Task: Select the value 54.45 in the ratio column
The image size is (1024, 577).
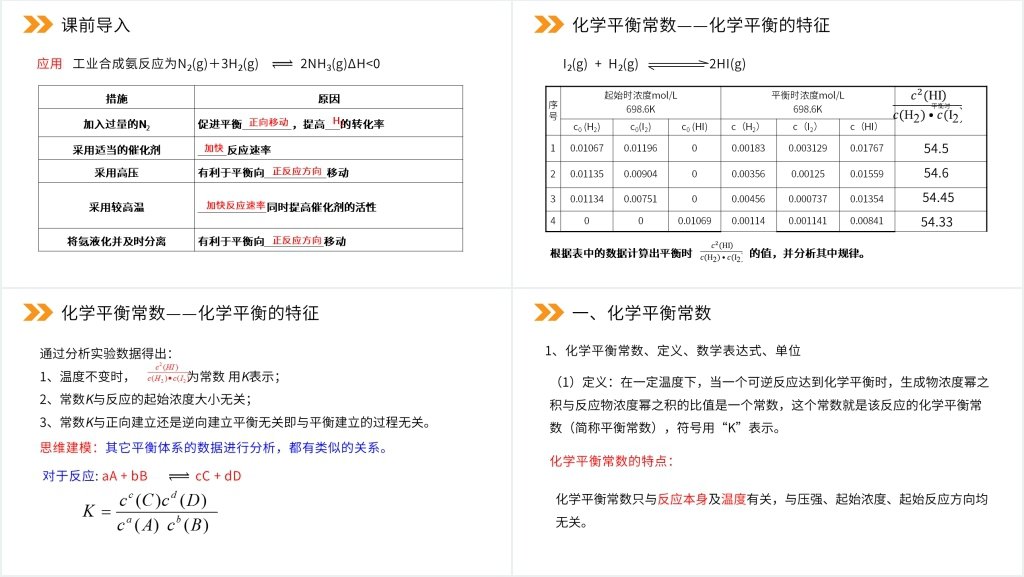Action: pyautogui.click(x=938, y=198)
